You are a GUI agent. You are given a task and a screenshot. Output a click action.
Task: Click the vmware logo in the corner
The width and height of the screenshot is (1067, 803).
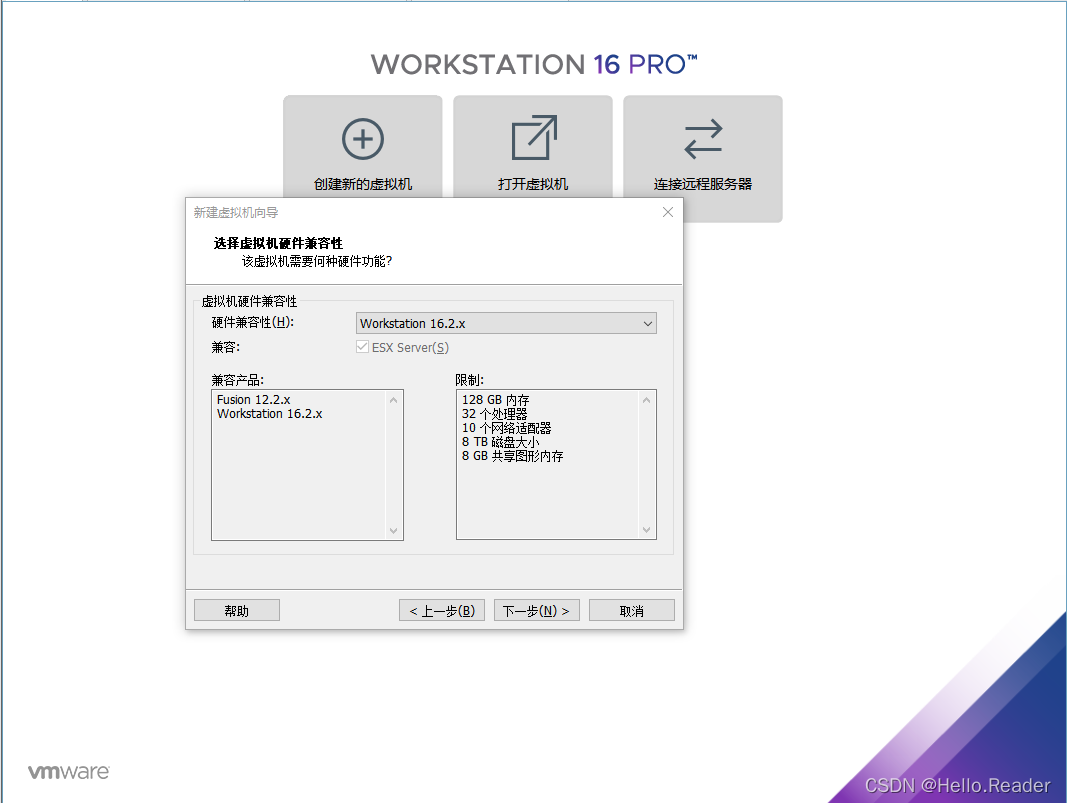68,772
